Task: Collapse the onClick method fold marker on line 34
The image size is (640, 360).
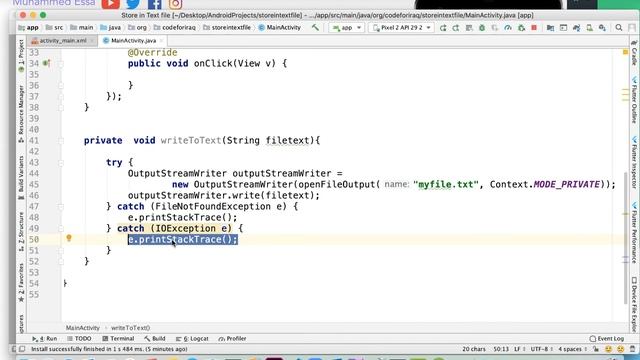Action: 61,64
